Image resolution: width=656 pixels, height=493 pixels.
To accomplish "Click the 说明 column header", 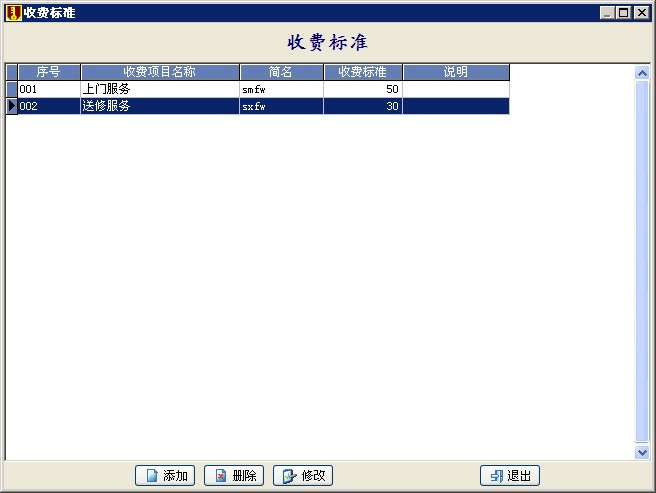I will tap(456, 72).
